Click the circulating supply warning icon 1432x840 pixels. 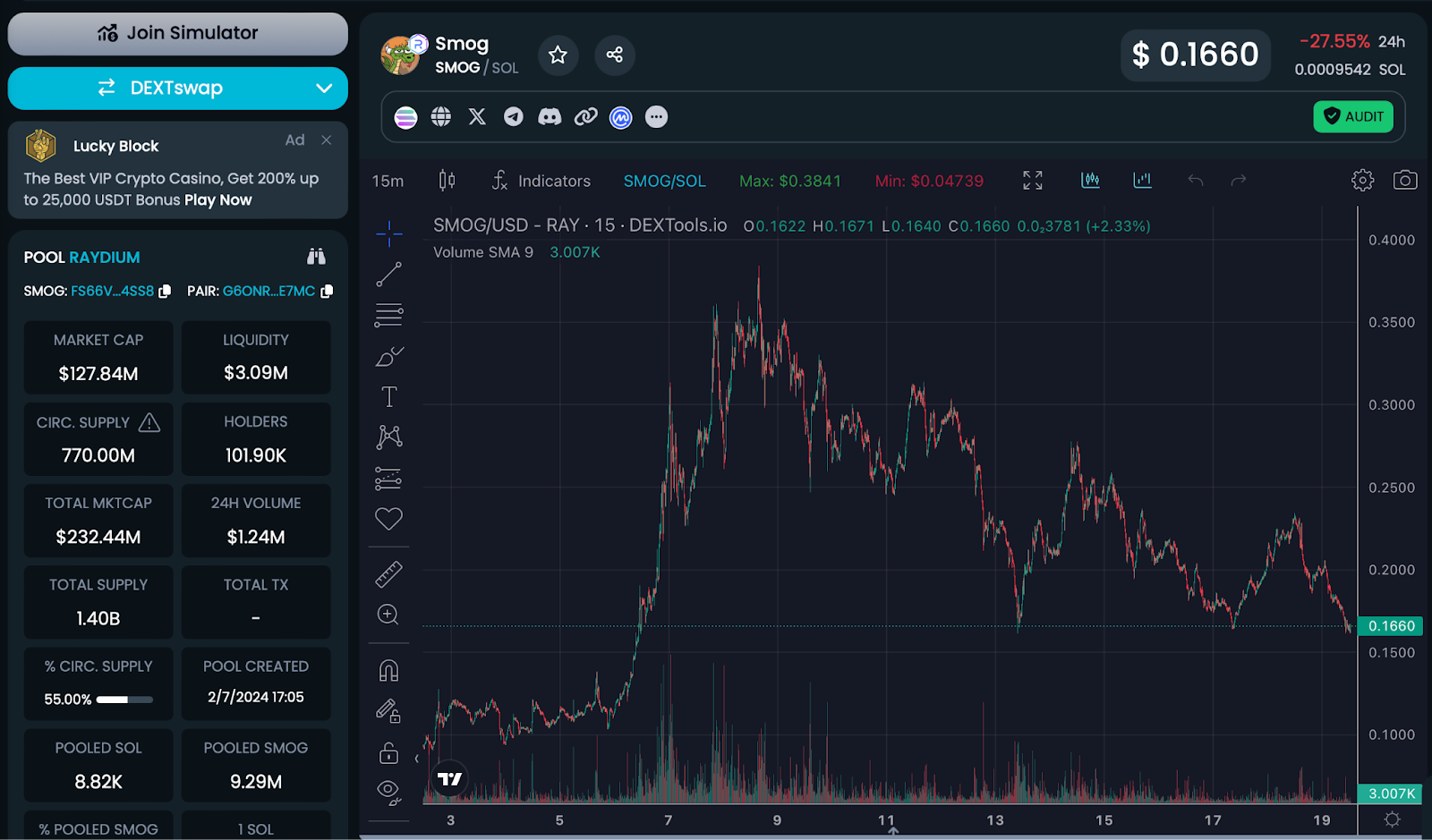[x=149, y=422]
